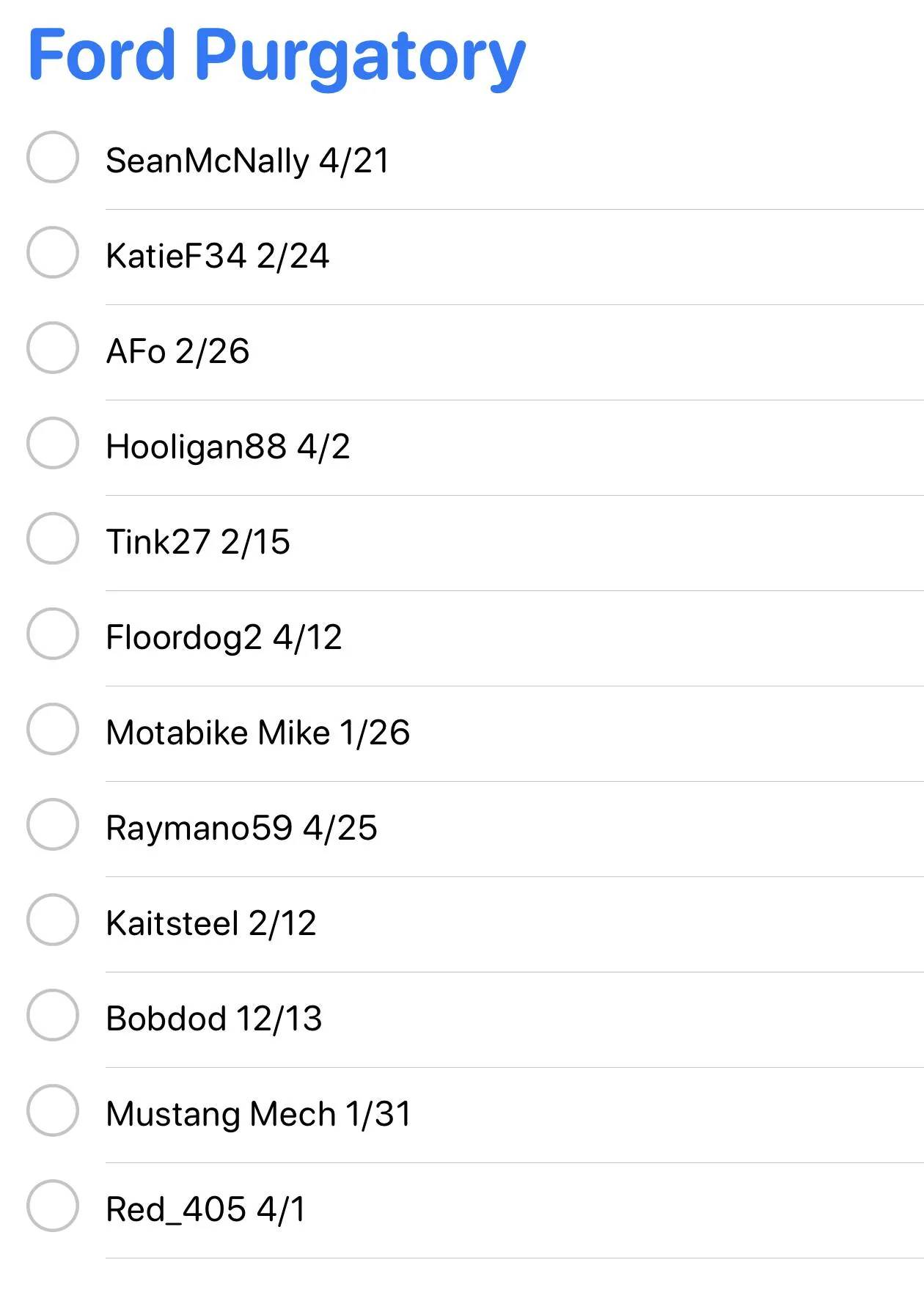Viewport: 924px width, 1301px height.
Task: Edit the Mustang Mech 1/31 entry text
Action: tap(258, 1114)
